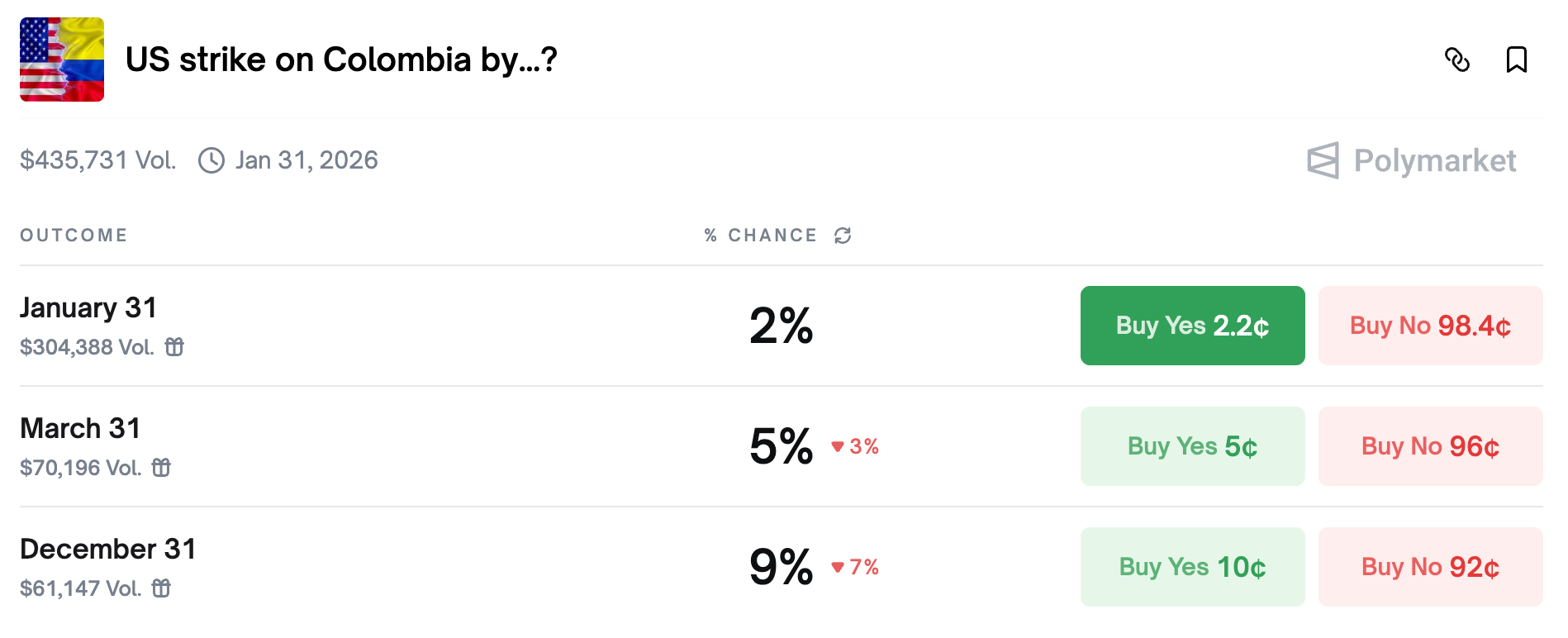
Task: Buy Yes at 5¢ for March 31
Action: click(1192, 446)
